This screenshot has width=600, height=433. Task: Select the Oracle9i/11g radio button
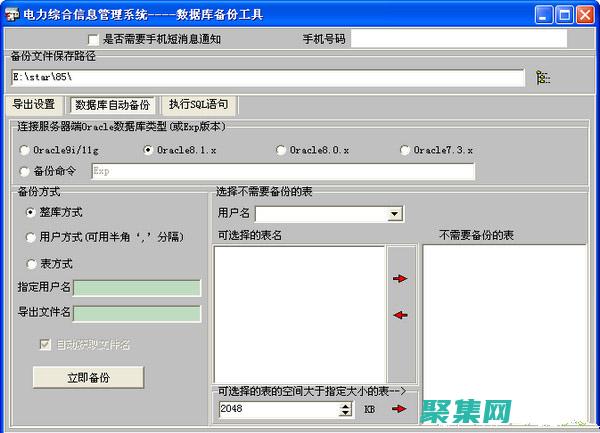[x=24, y=150]
